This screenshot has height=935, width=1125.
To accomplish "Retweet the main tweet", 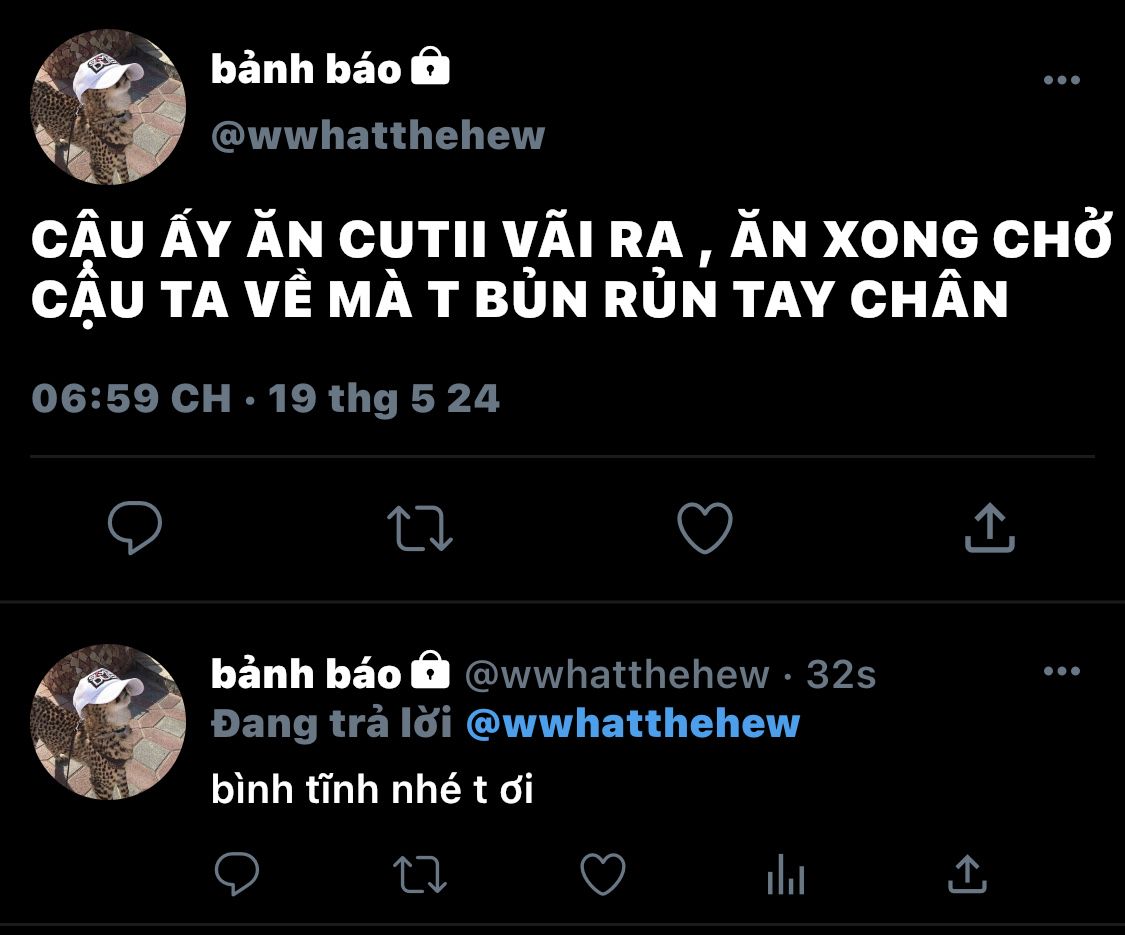I will [x=420, y=528].
